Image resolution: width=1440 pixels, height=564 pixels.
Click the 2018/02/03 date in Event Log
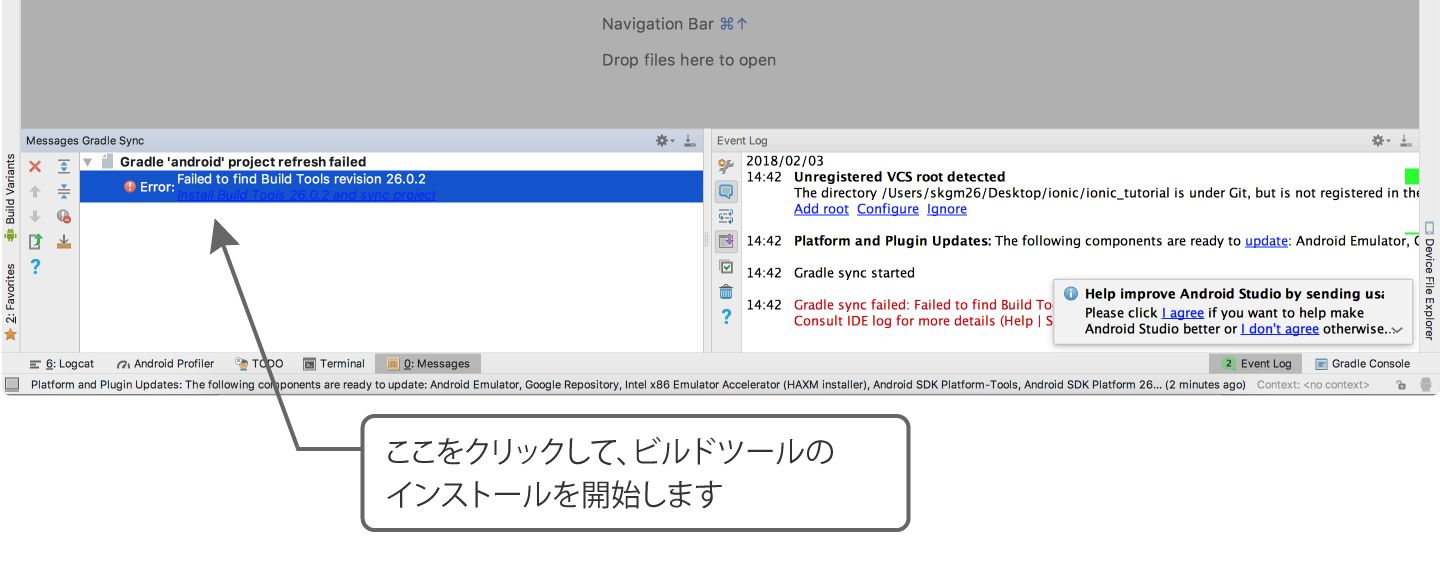point(785,161)
